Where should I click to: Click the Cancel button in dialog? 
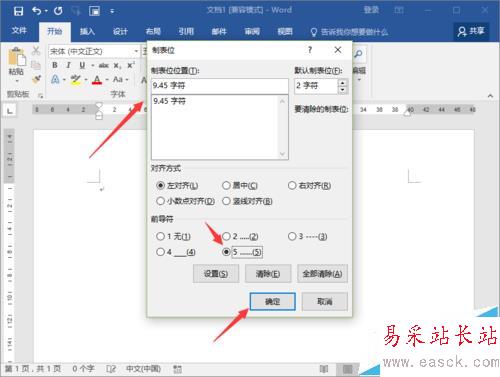tap(325, 302)
